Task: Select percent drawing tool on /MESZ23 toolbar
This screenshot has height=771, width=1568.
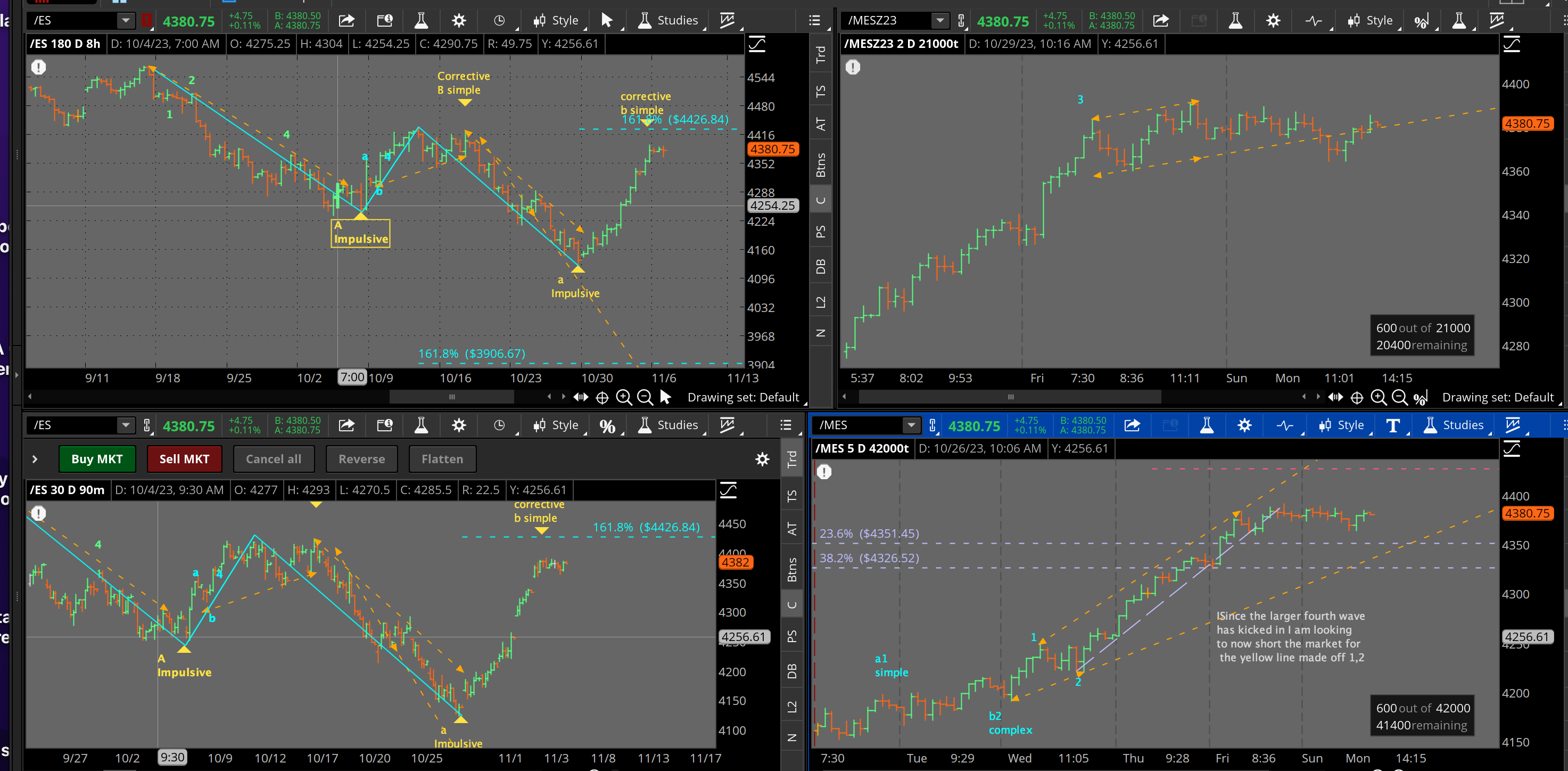Action: (1421, 22)
